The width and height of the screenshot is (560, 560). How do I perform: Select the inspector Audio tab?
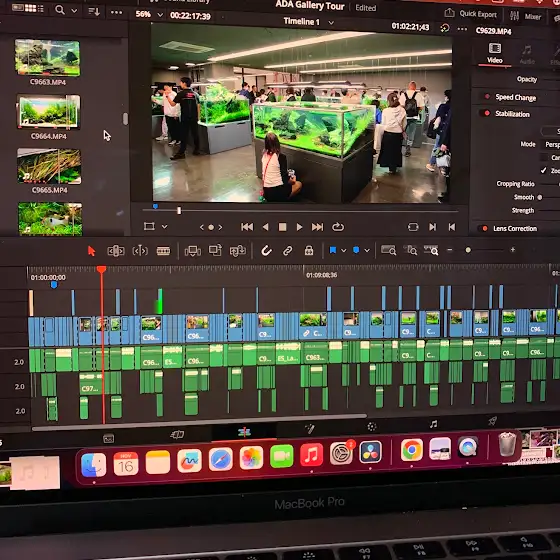coord(527,55)
